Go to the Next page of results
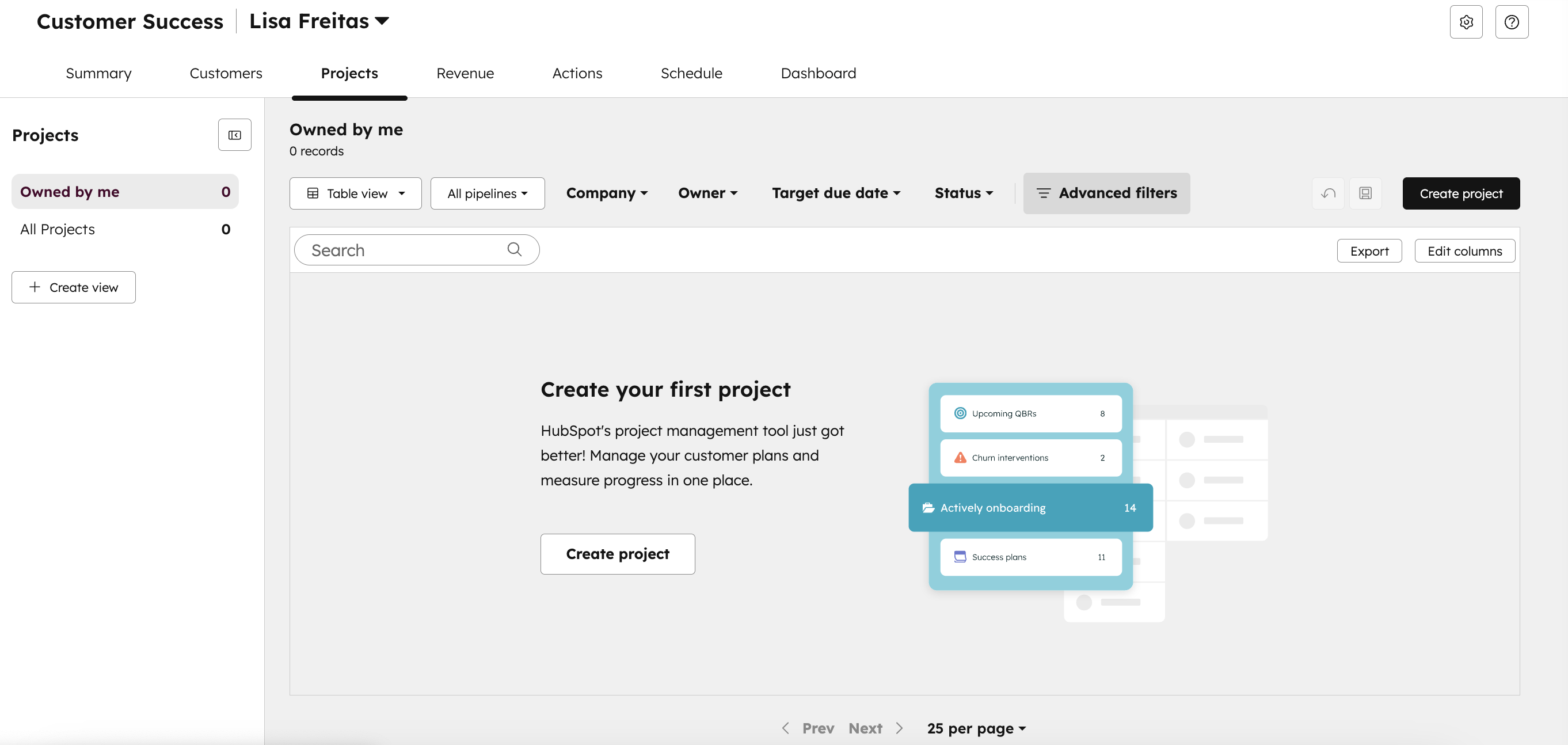The image size is (1568, 745). point(865,728)
